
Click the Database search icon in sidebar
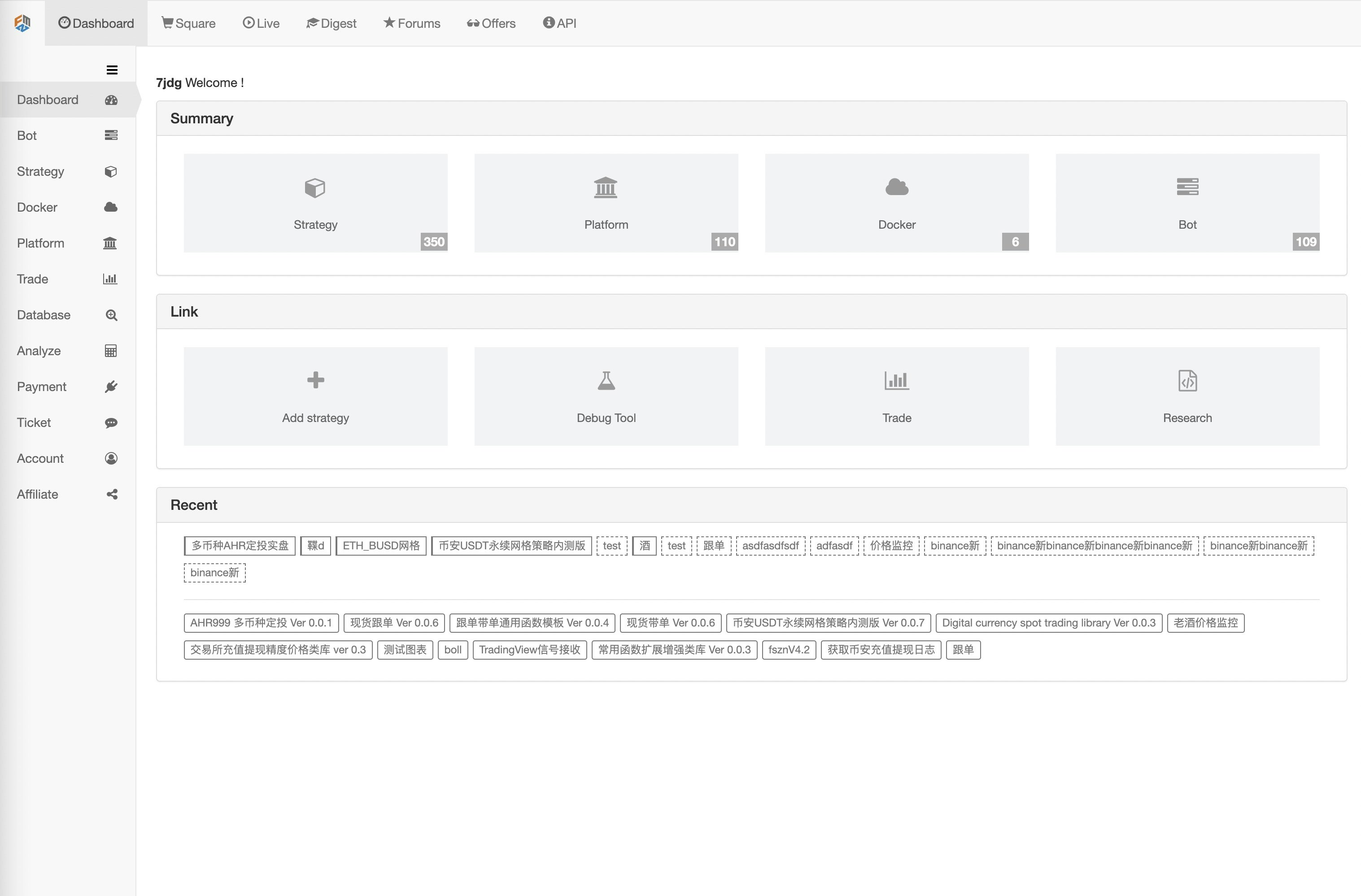pyautogui.click(x=112, y=315)
